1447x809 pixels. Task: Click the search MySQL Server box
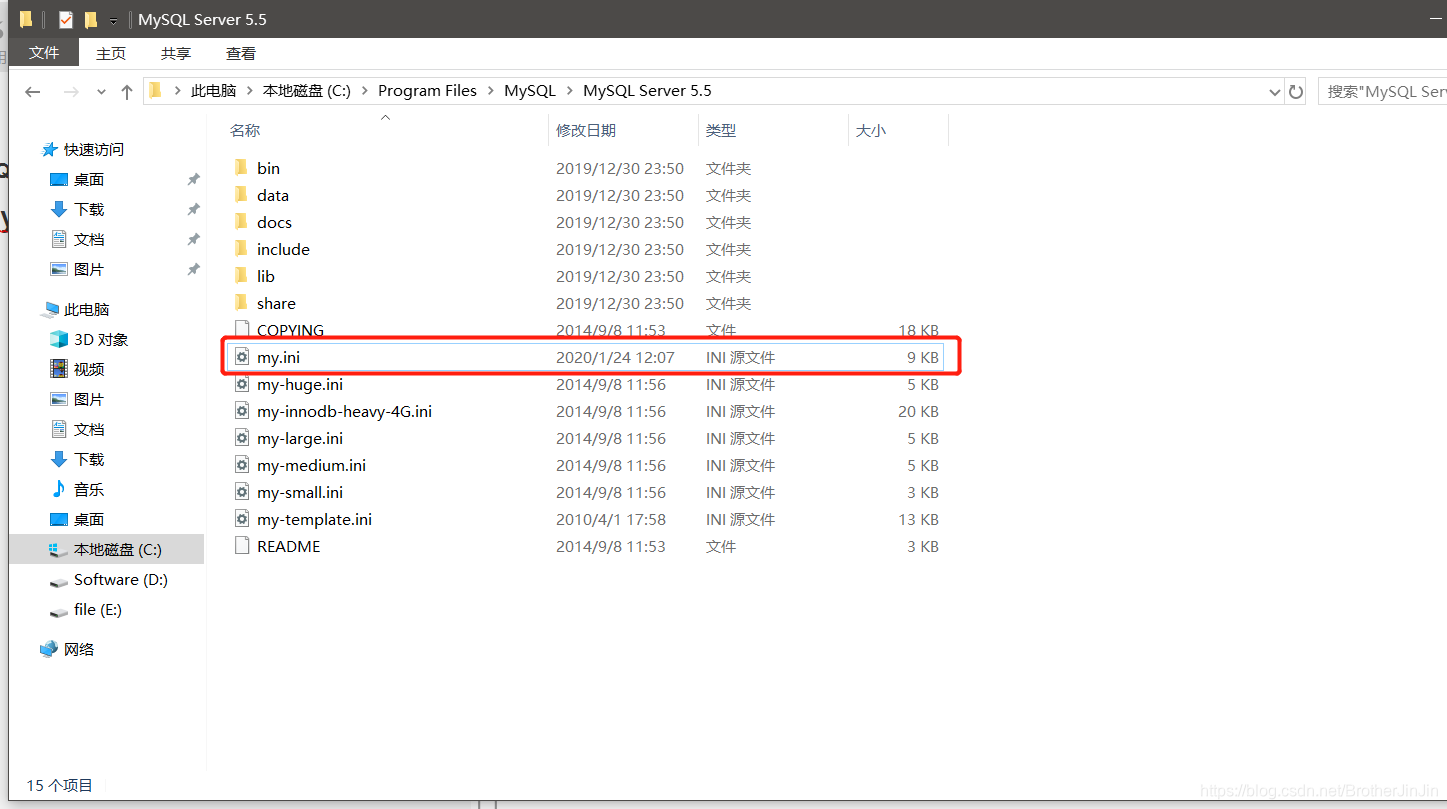tap(1382, 91)
